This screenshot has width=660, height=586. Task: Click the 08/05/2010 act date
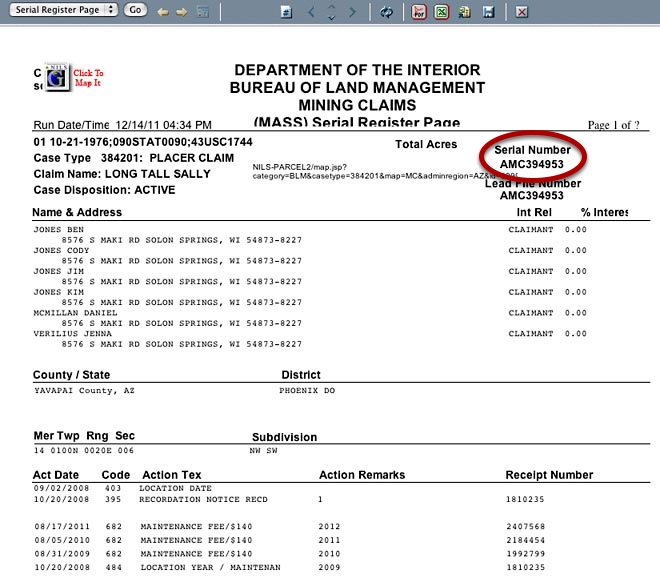click(62, 540)
